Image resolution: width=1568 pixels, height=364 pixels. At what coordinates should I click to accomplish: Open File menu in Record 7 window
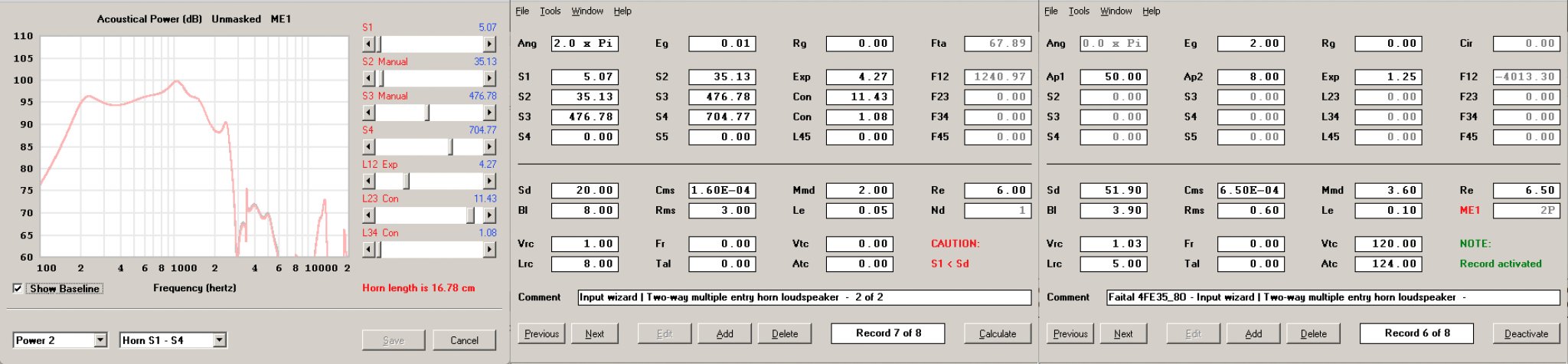(522, 11)
